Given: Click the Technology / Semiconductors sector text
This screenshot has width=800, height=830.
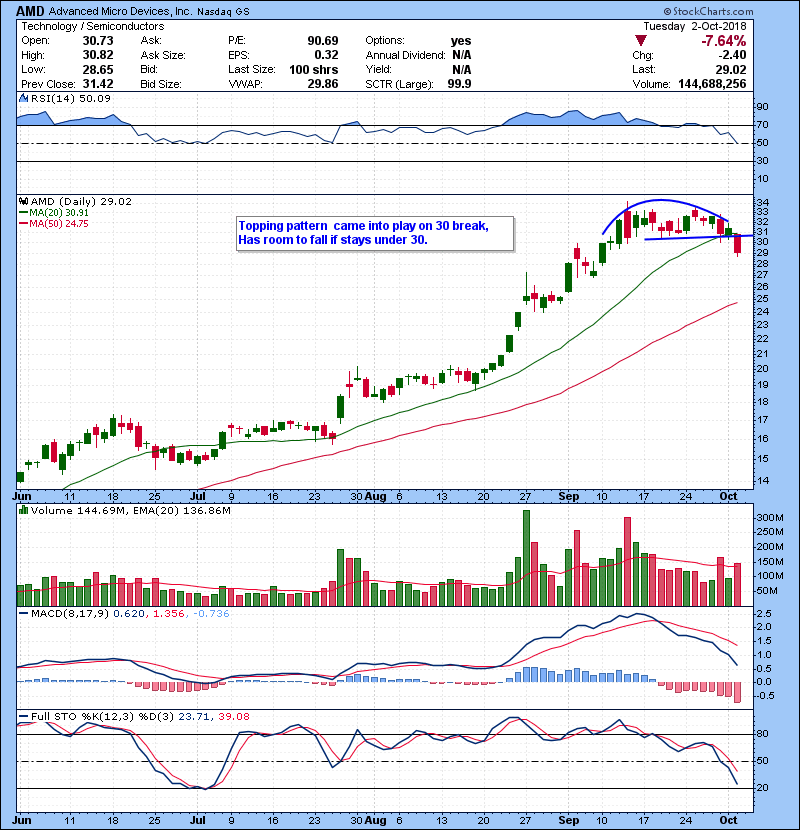Looking at the screenshot, I should (93, 26).
